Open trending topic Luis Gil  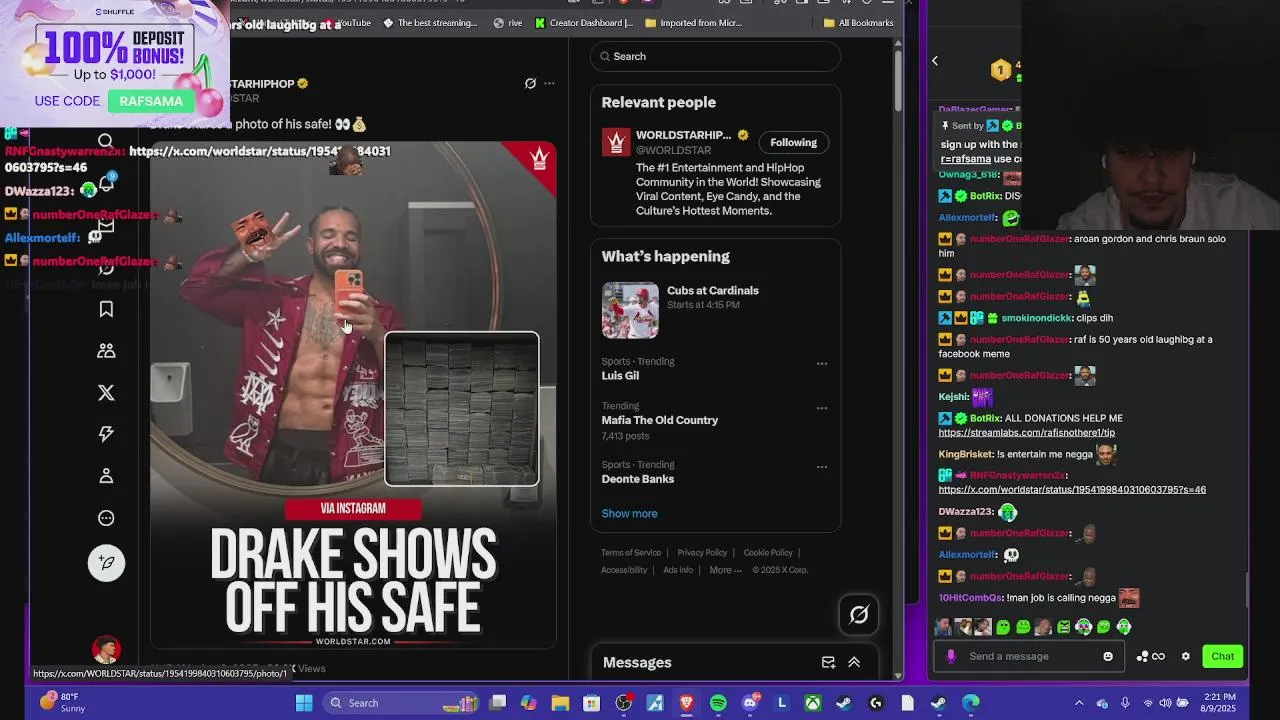620,375
